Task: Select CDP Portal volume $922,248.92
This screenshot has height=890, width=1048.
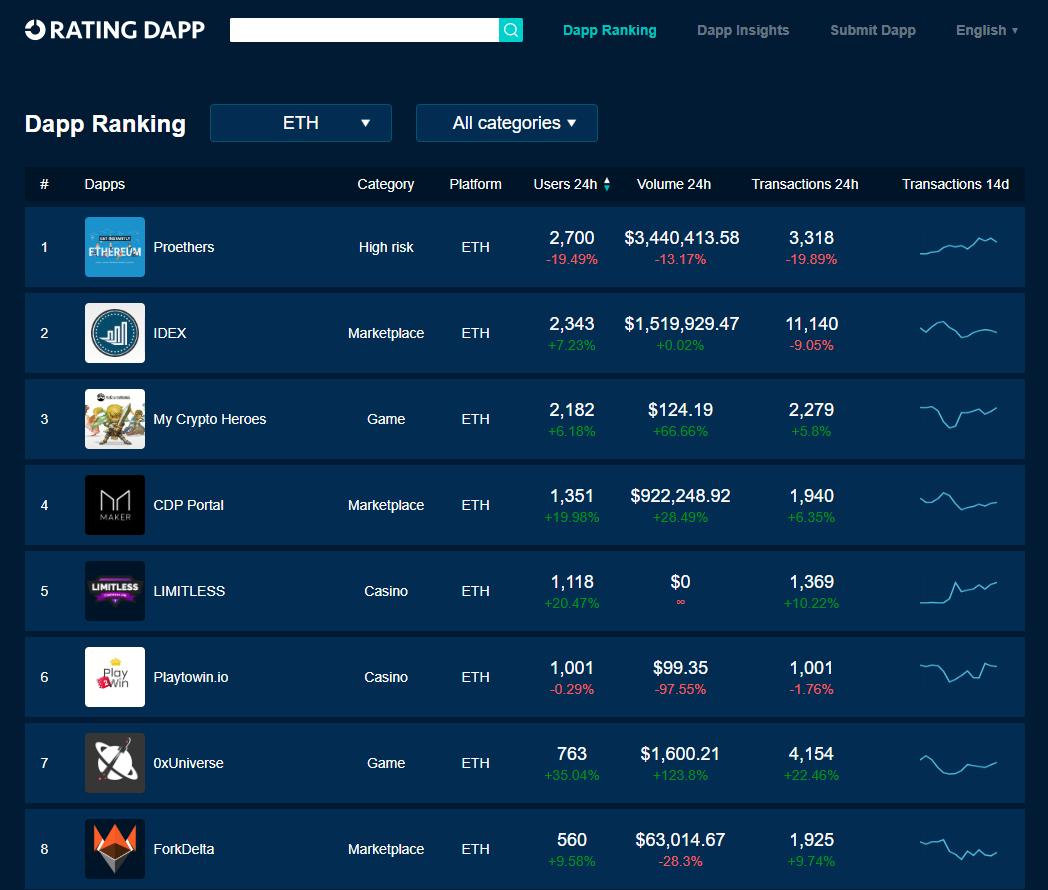Action: tap(680, 496)
